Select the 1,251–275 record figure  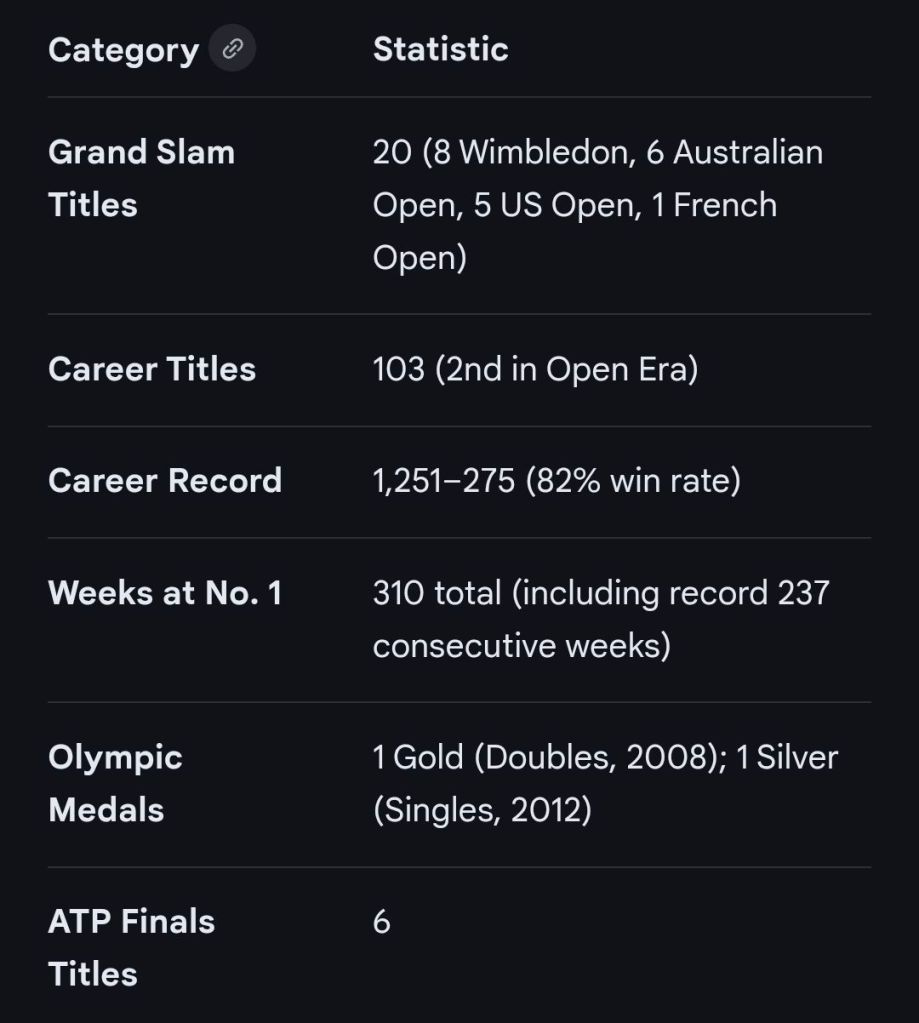point(443,481)
